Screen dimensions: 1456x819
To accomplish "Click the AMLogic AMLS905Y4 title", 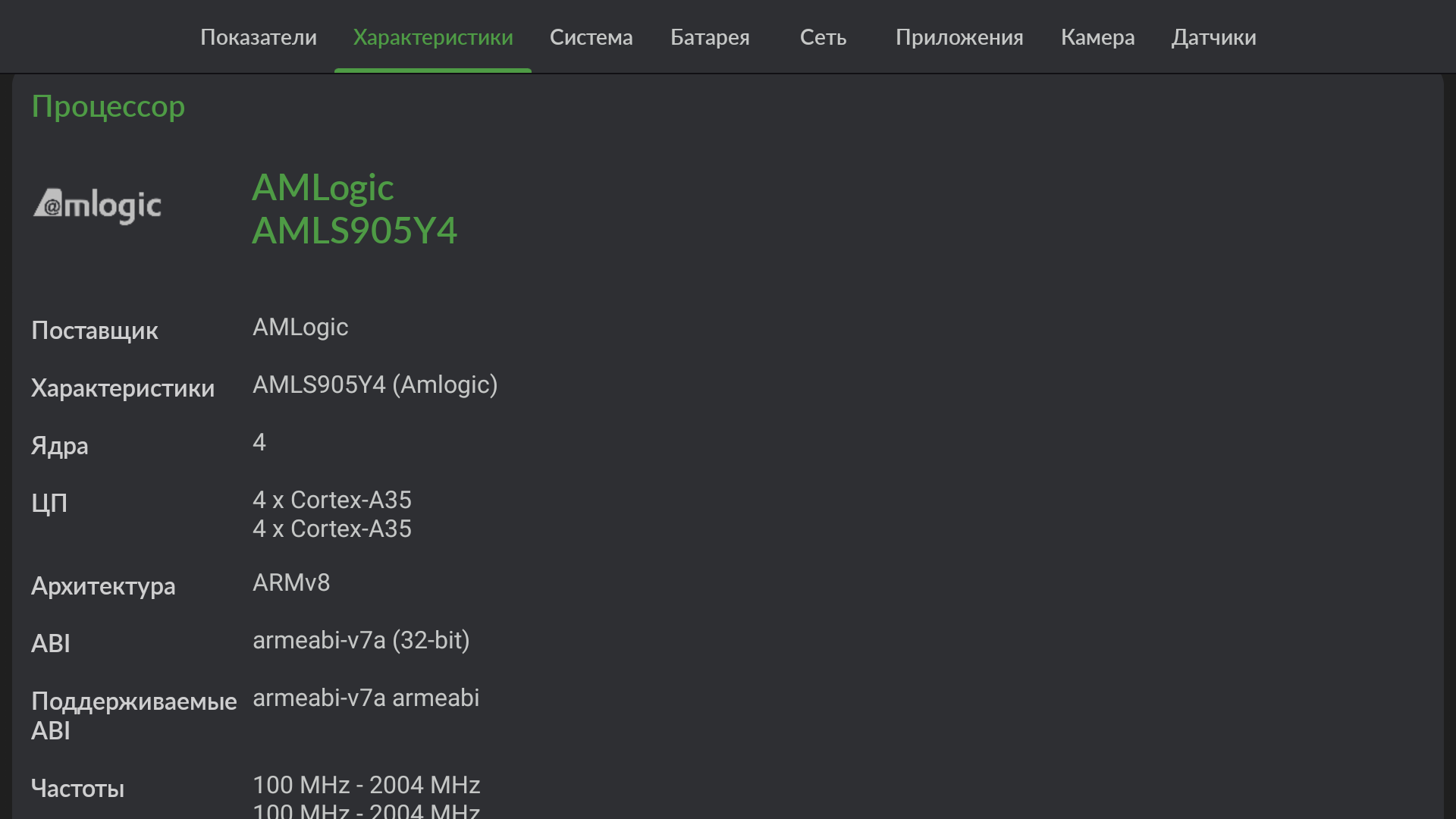I will (x=354, y=209).
